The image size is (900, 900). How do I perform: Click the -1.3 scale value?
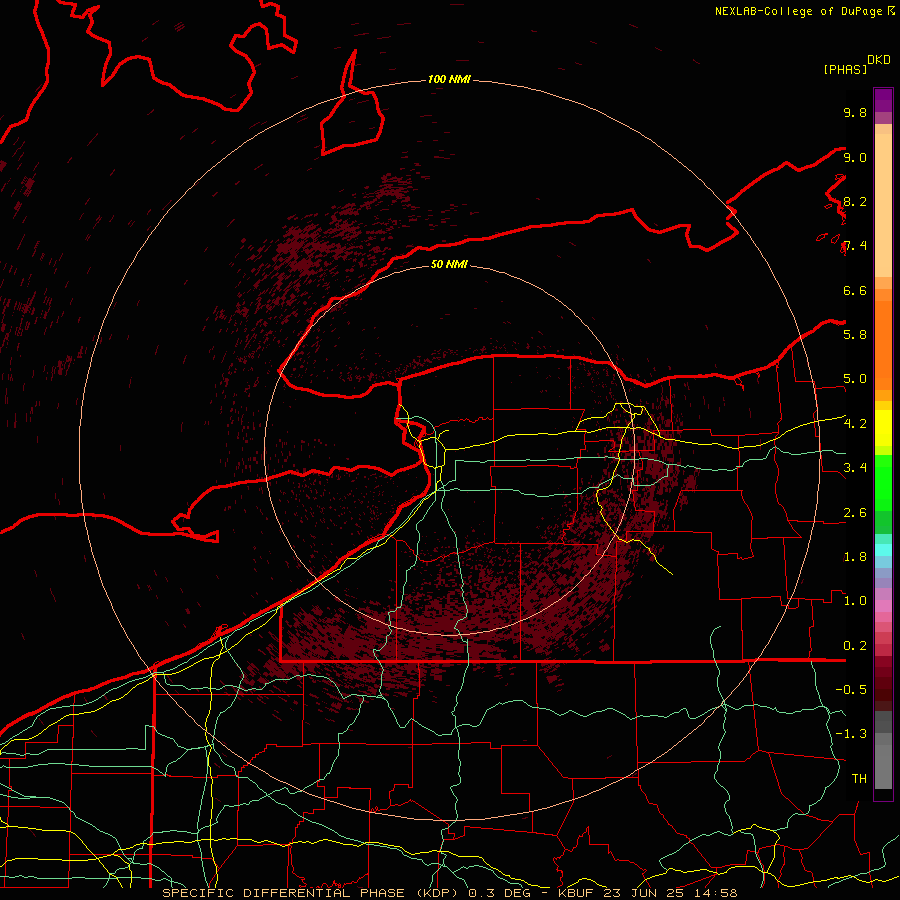pos(851,734)
